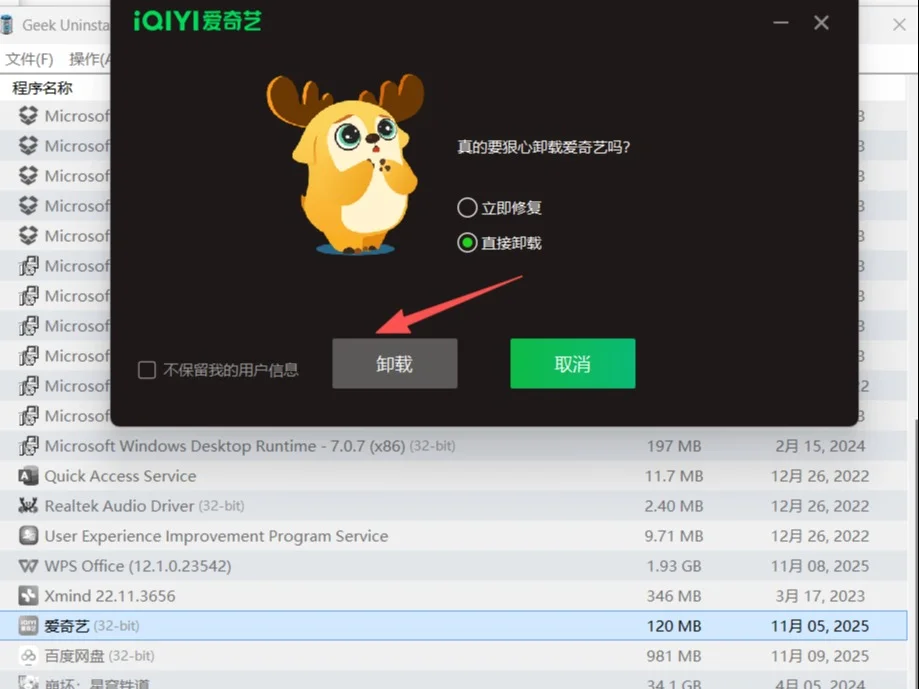Screen dimensions: 919x689
Task: Select the 直接卸载 radio option
Action: pyautogui.click(x=466, y=242)
